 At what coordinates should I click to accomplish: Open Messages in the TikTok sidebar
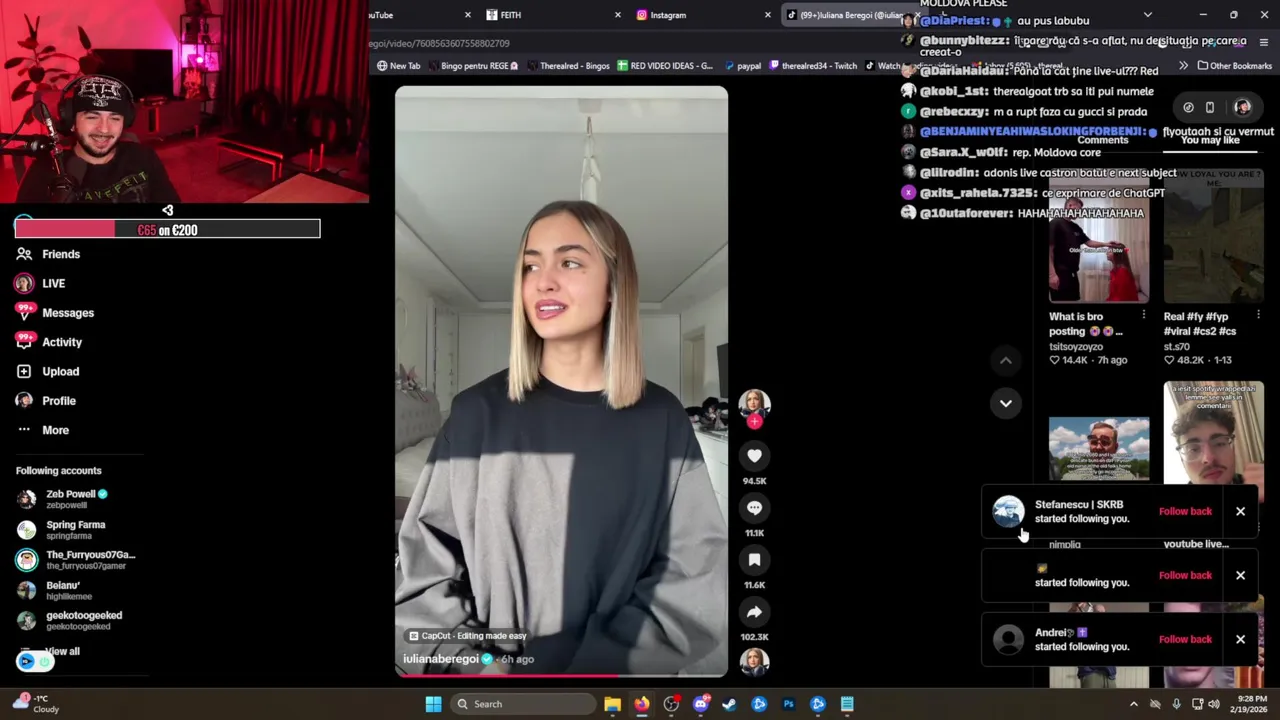[x=54, y=313]
